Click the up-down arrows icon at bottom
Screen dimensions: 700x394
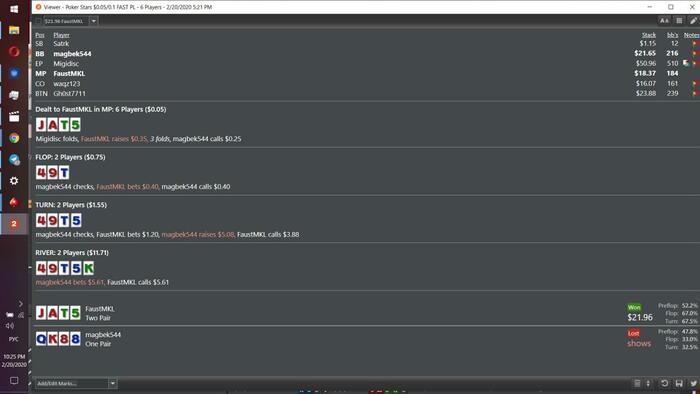[x=648, y=383]
